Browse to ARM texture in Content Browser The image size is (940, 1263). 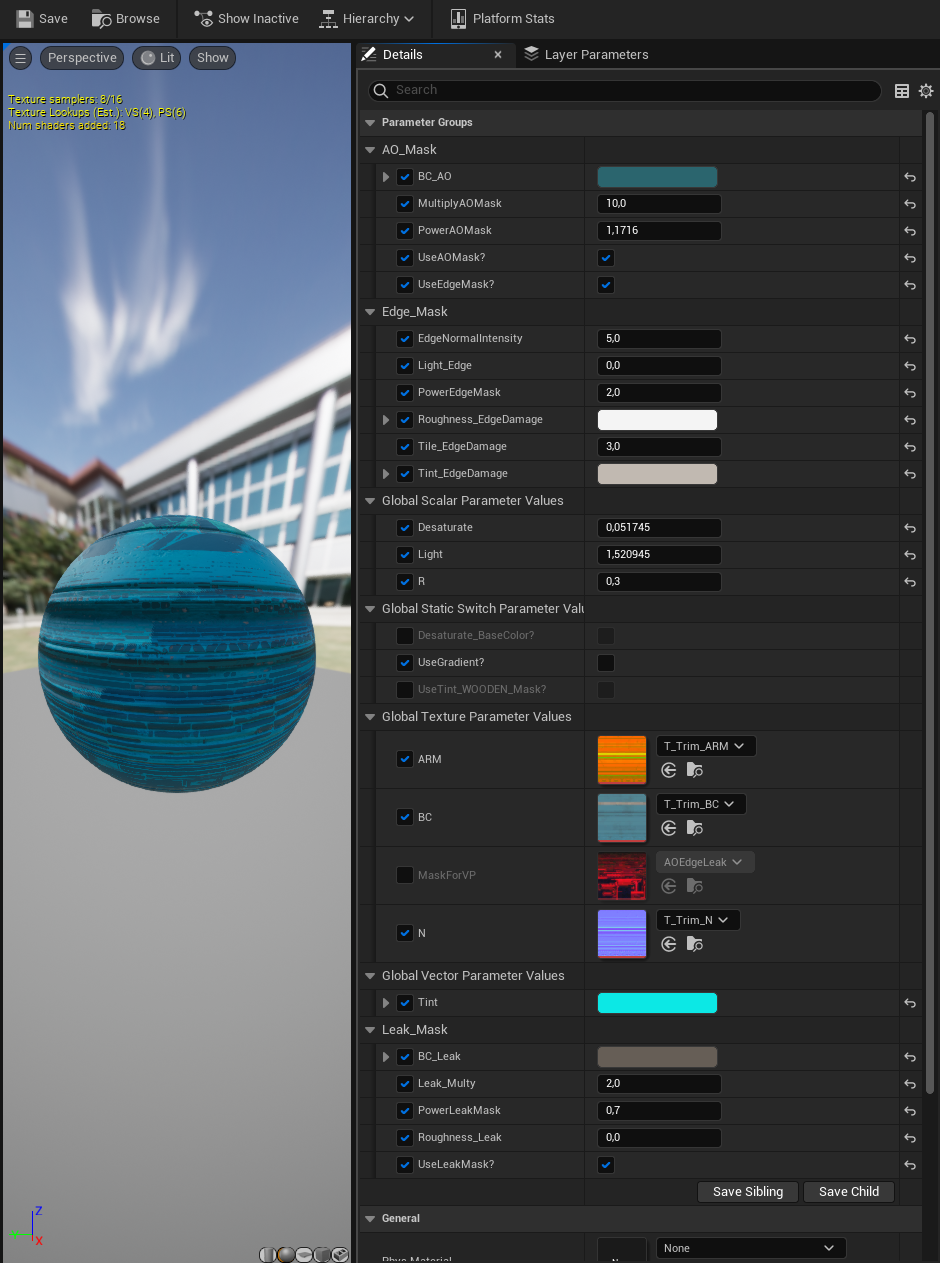[695, 770]
